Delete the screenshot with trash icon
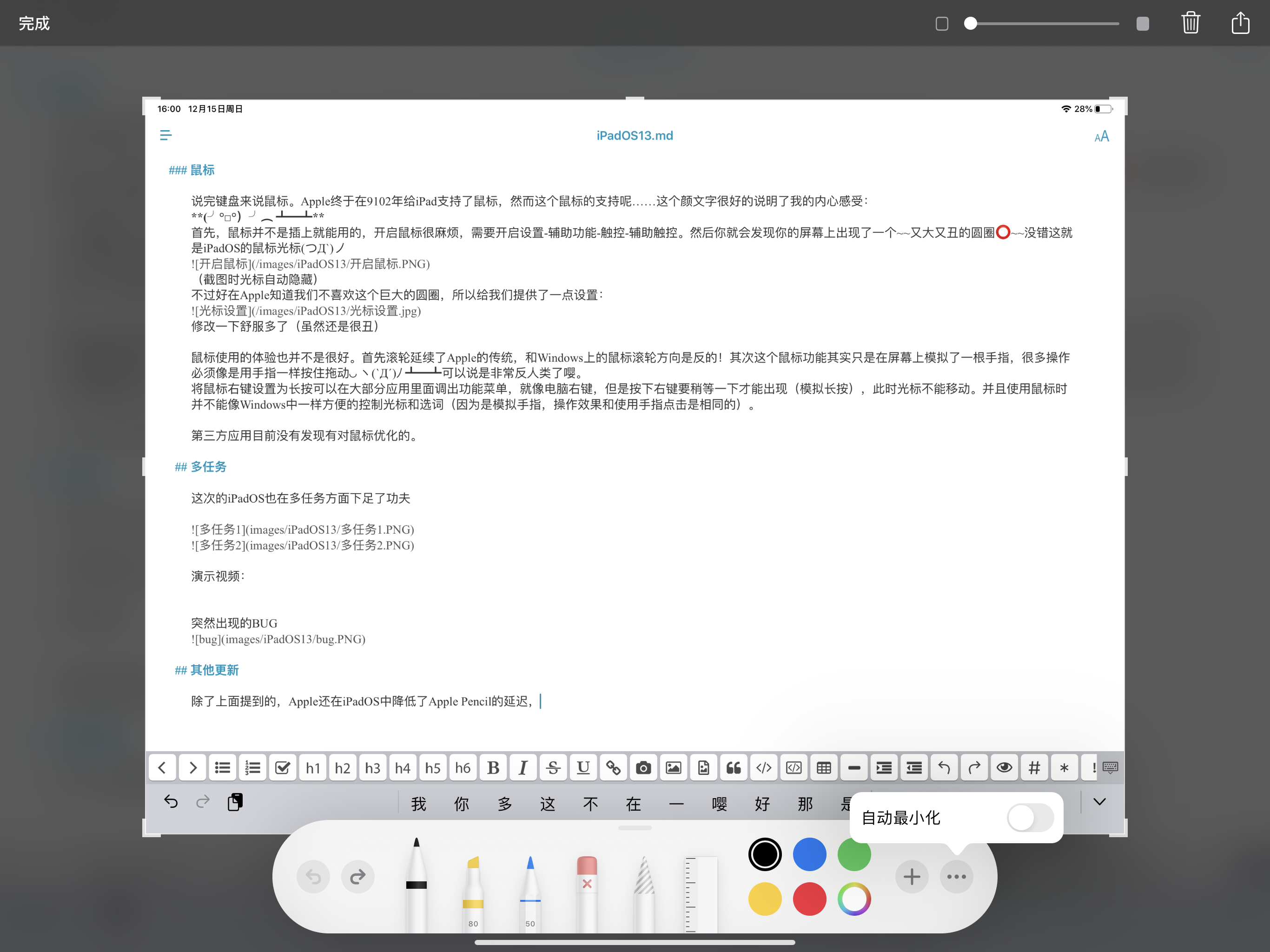 pyautogui.click(x=1190, y=24)
